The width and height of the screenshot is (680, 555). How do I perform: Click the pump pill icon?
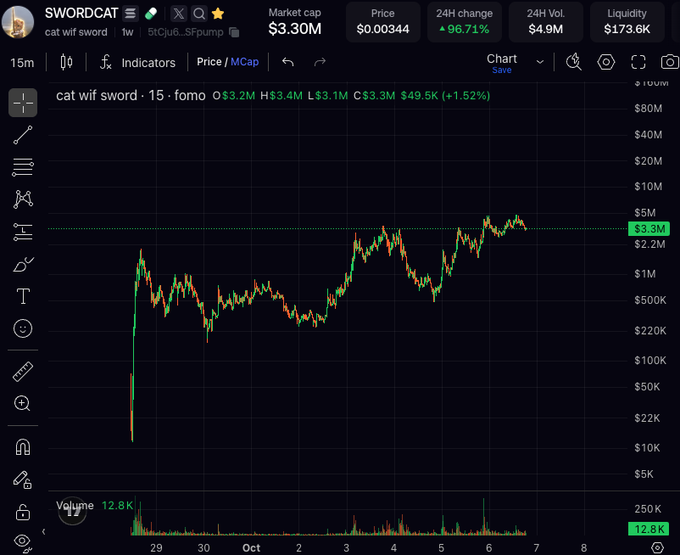(151, 13)
